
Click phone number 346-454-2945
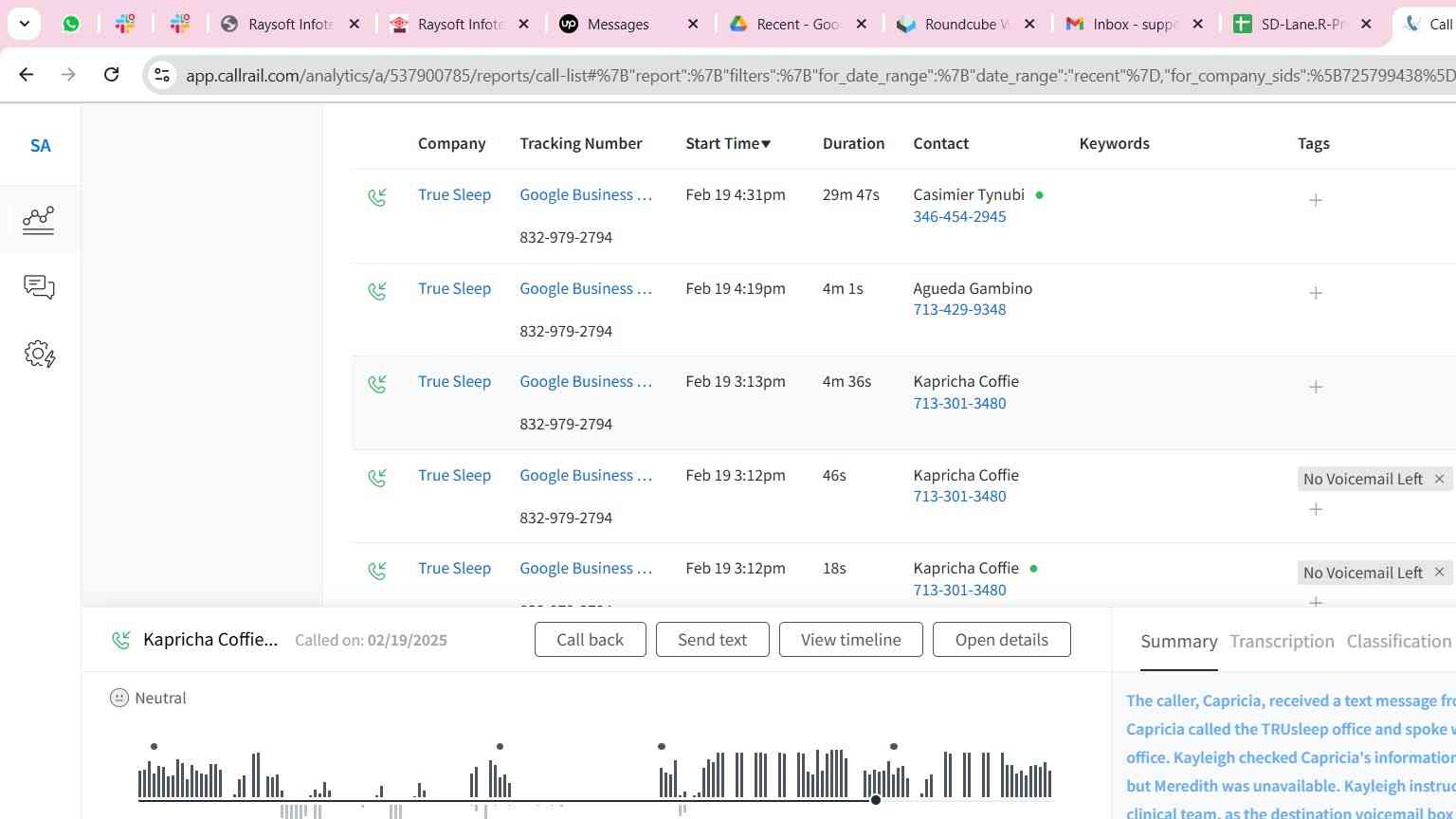click(x=959, y=216)
